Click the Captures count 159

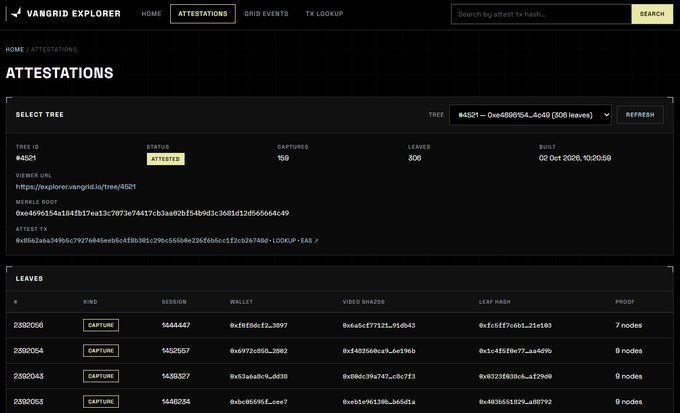pyautogui.click(x=283, y=158)
